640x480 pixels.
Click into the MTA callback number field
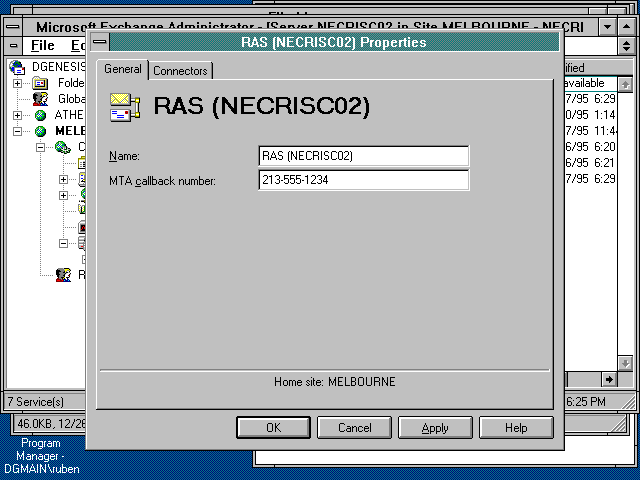364,180
